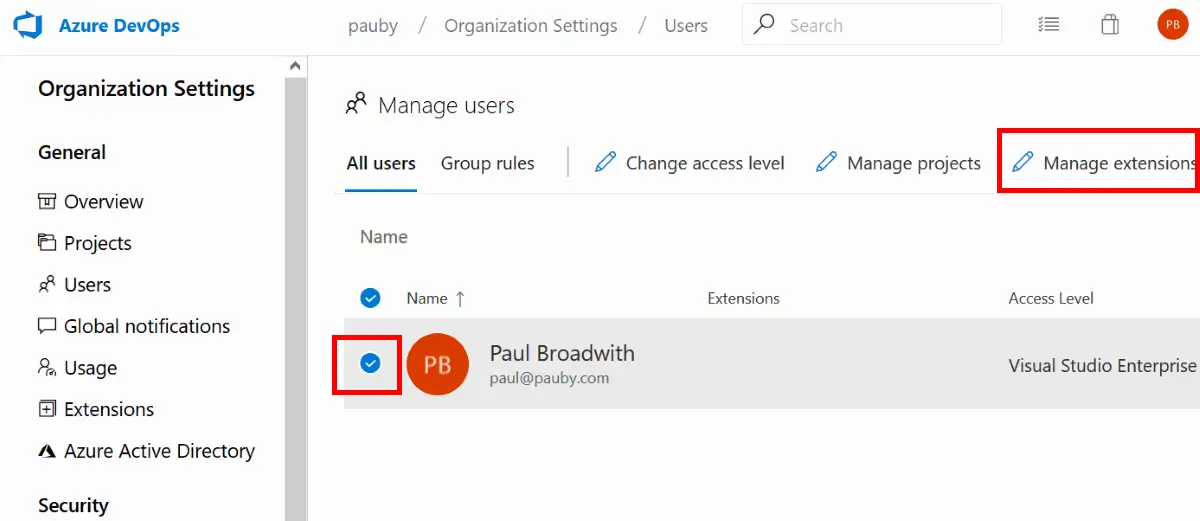
Task: Select Users in the sidebar
Action: 88,285
